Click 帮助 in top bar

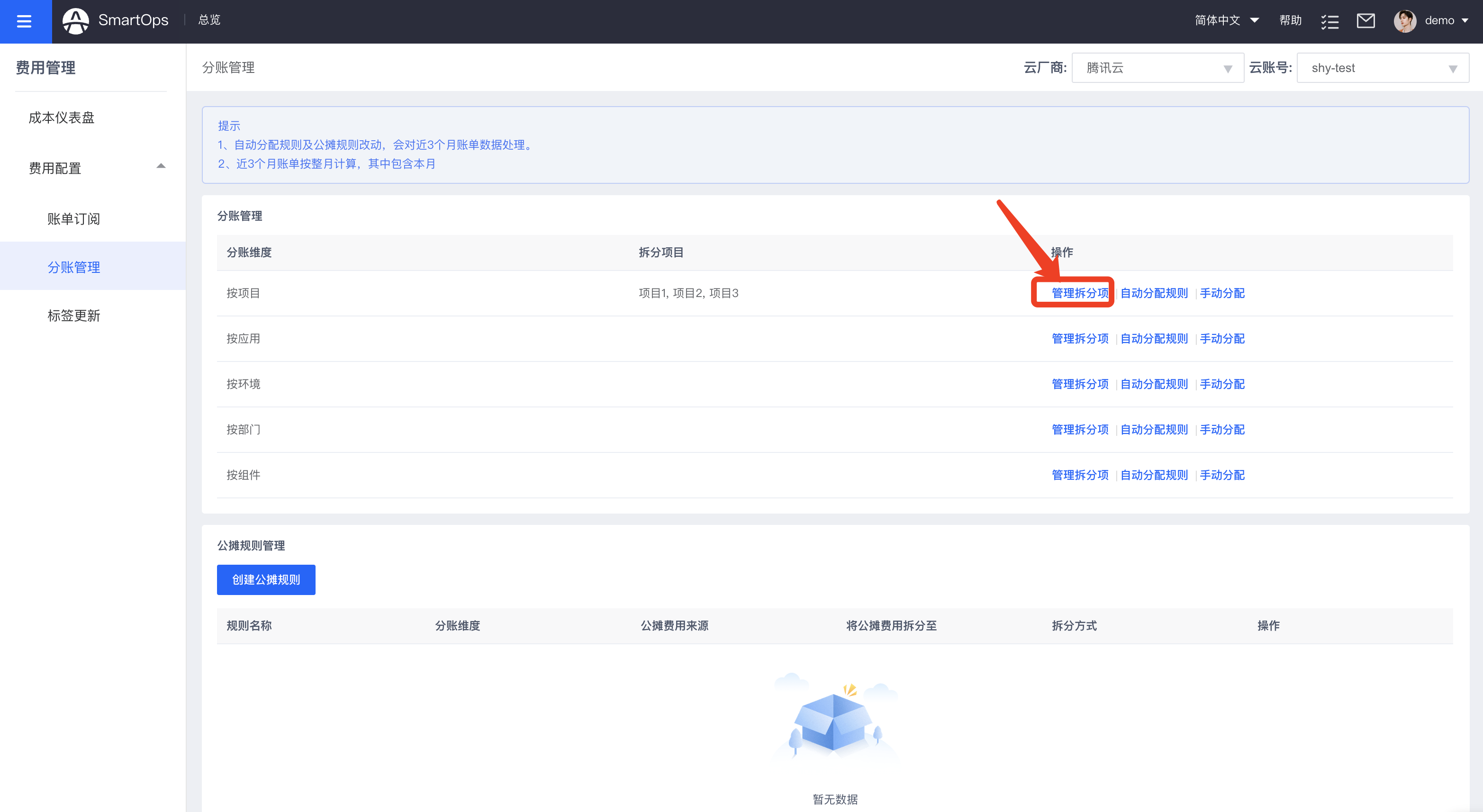1290,21
